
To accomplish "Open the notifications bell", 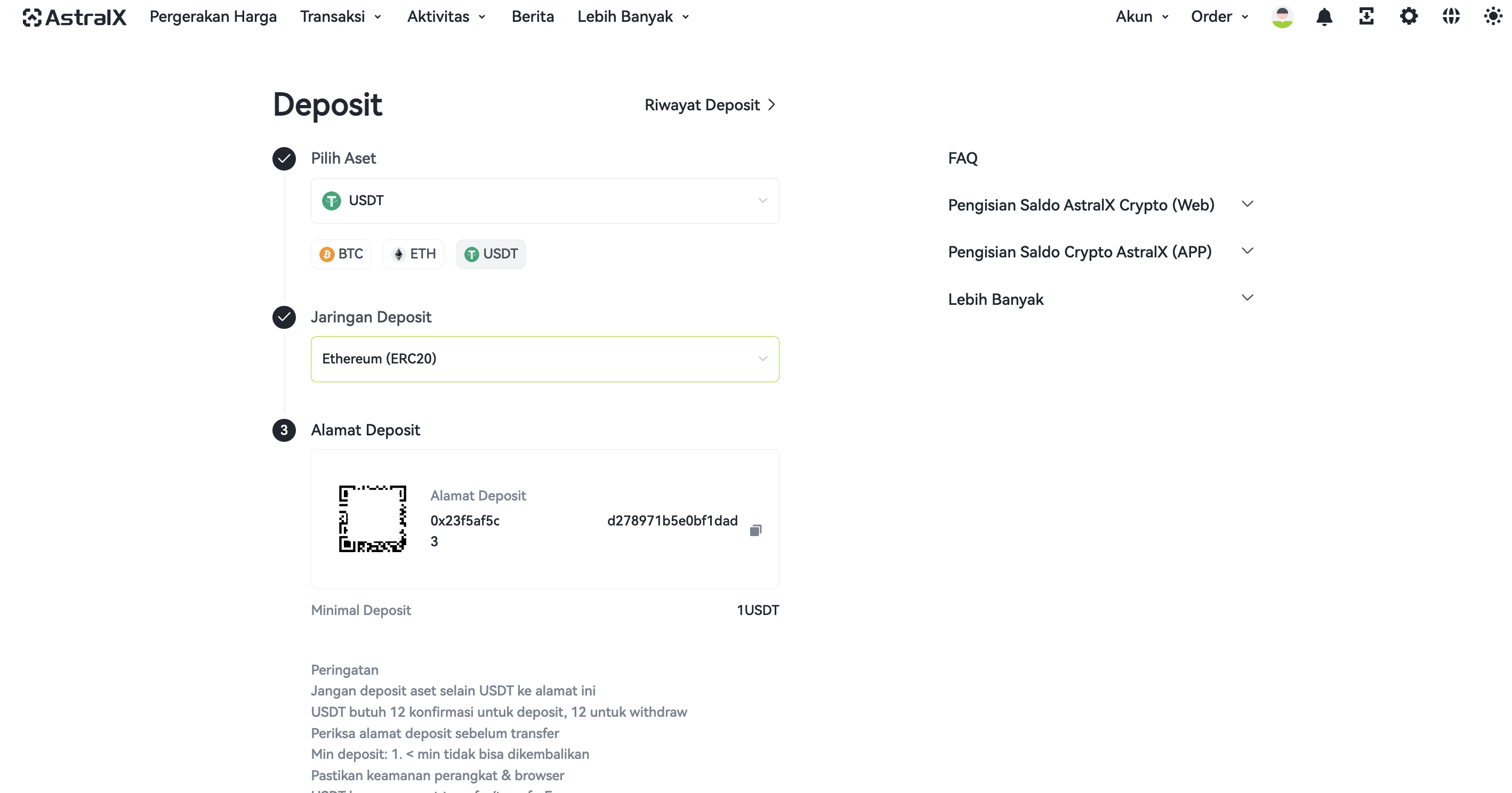I will click(1324, 17).
